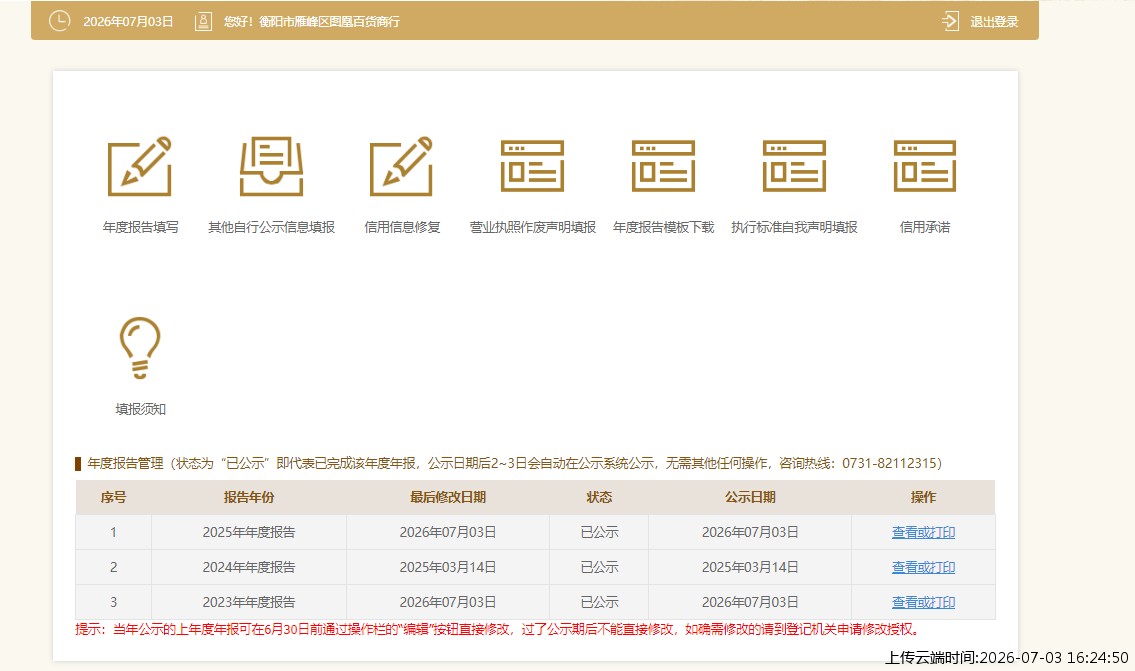Open 查看或打印 for the 2025年年度报告
The width and height of the screenshot is (1135, 671).
point(923,532)
